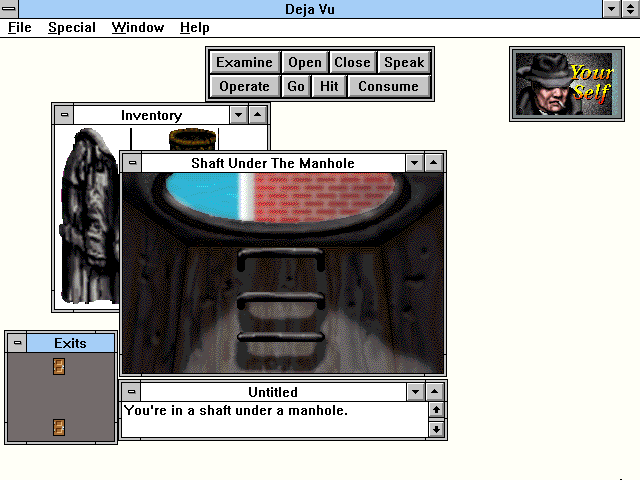The width and height of the screenshot is (640, 480).
Task: Pick the Speak command
Action: [x=404, y=62]
